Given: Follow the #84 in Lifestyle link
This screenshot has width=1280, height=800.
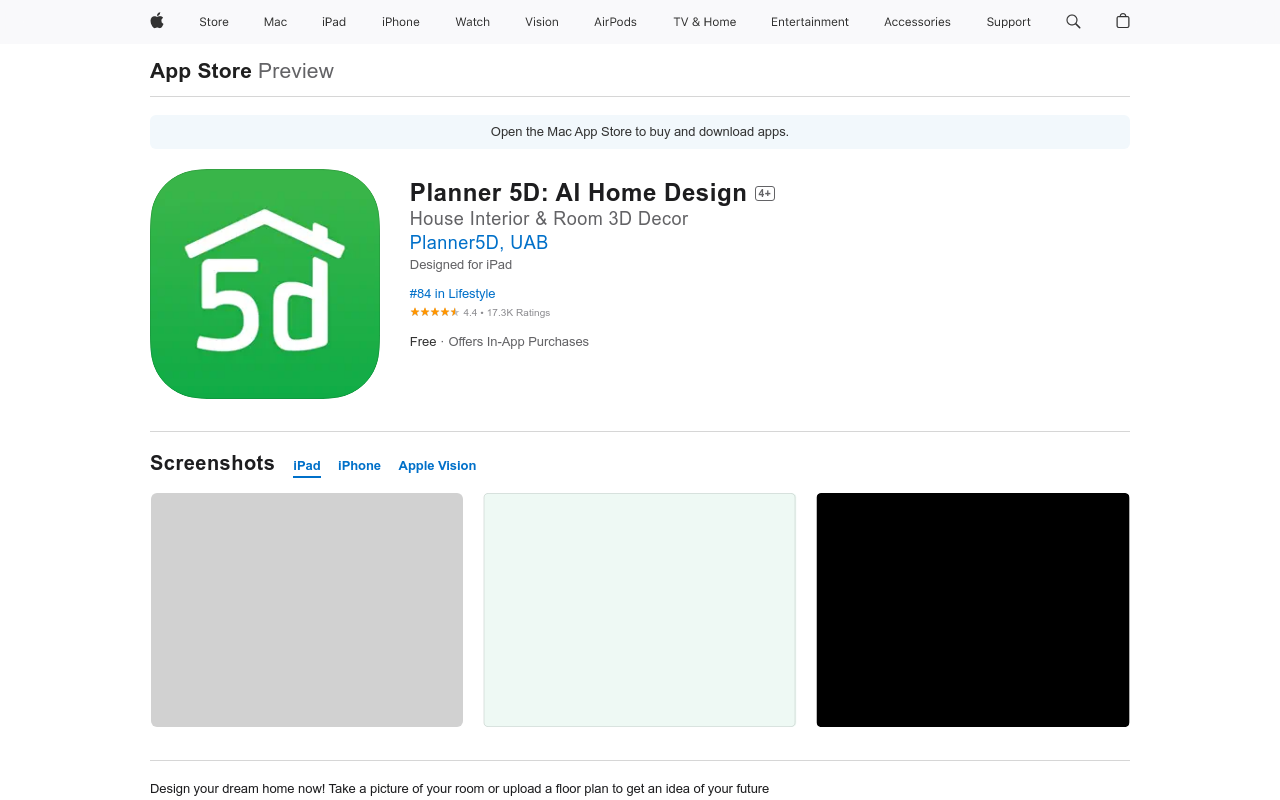Looking at the screenshot, I should click(452, 293).
